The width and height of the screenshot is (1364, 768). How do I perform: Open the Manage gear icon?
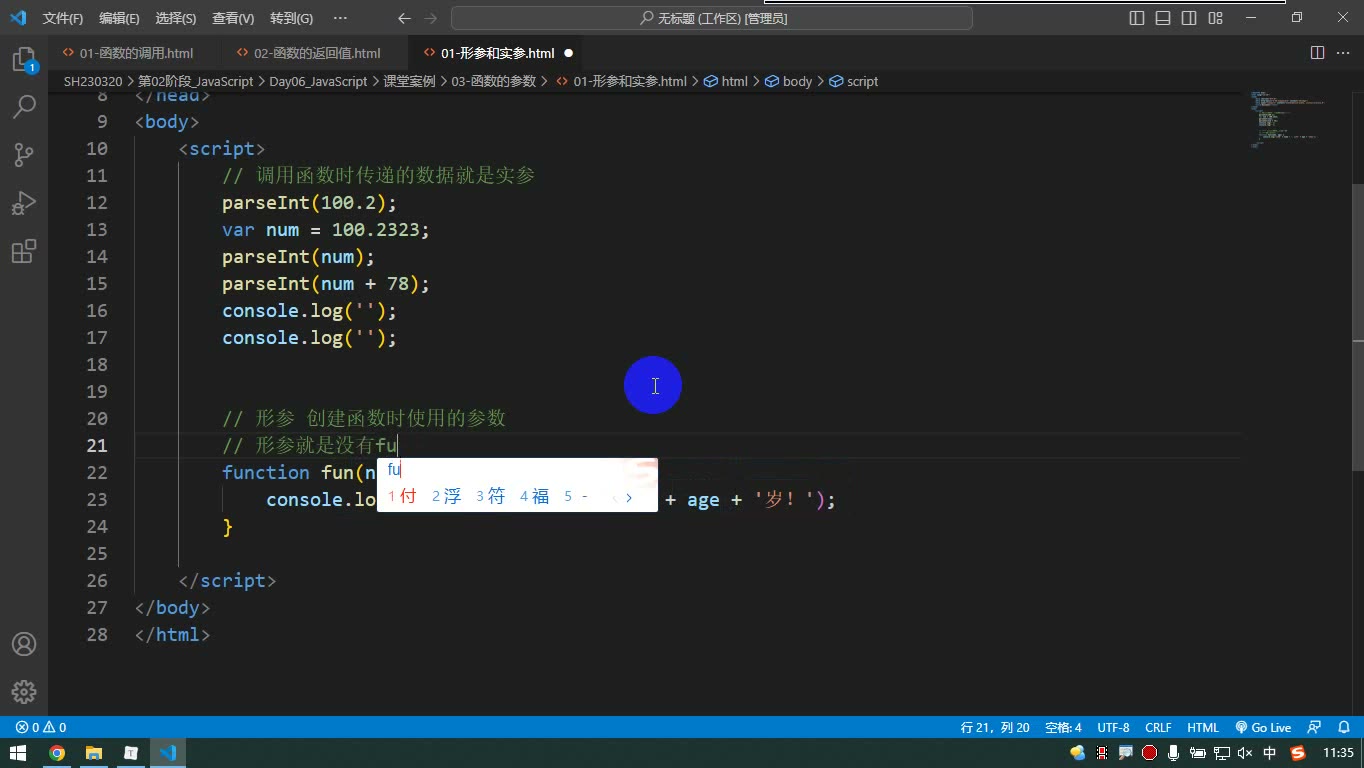pos(24,692)
